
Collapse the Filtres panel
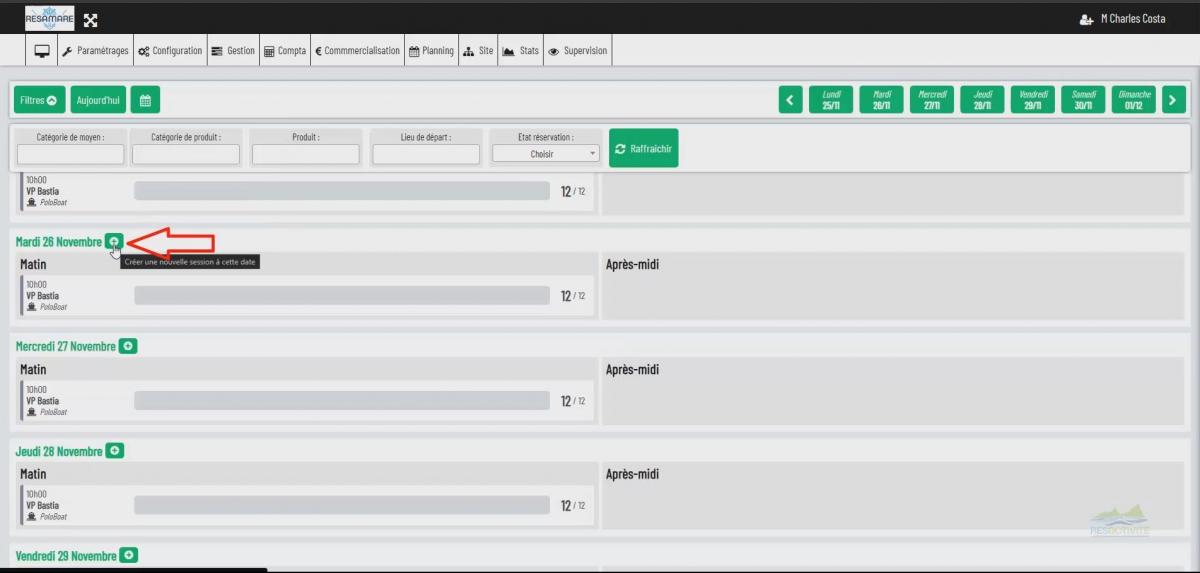39,100
